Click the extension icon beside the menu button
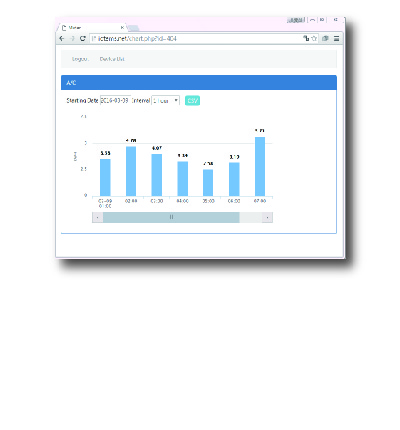This screenshot has width=400, height=430. click(x=325, y=39)
